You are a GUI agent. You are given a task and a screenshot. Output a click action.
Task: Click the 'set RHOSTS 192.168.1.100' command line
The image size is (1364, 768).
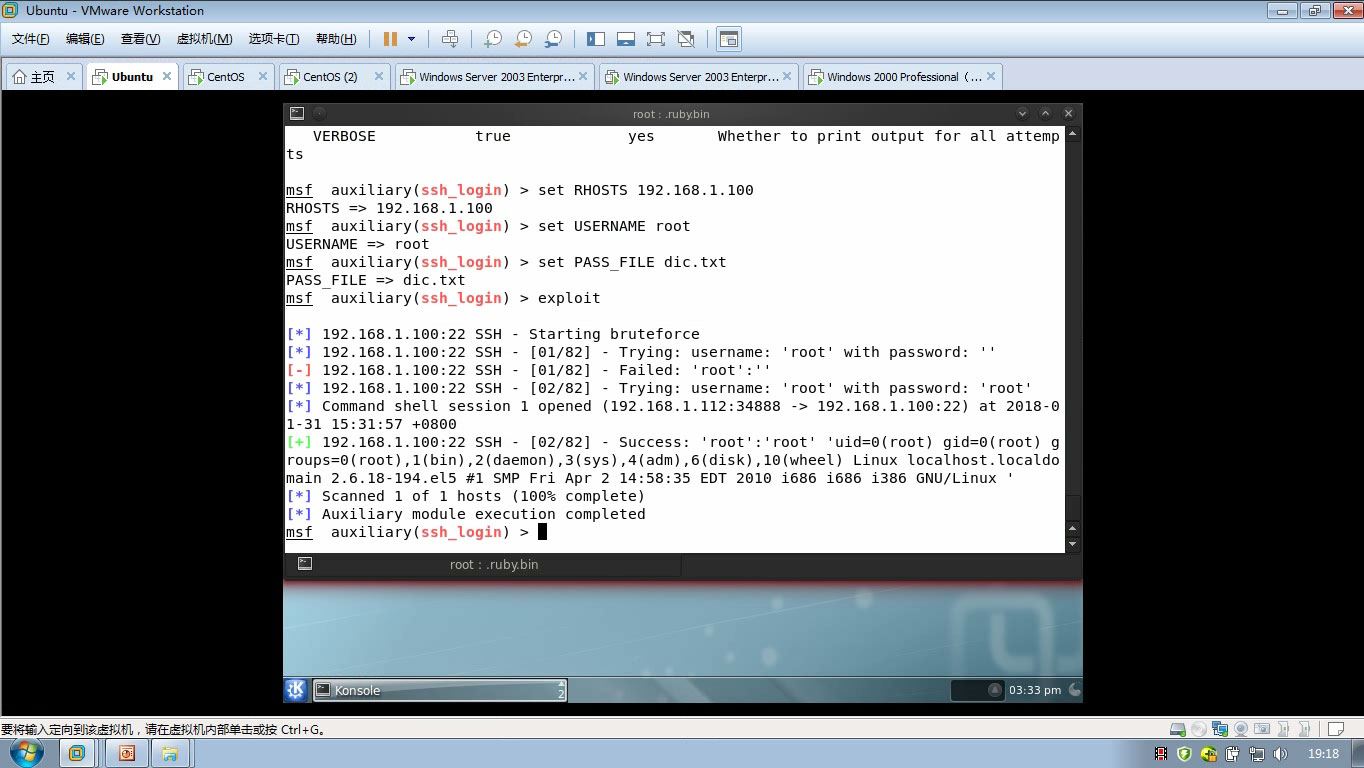tap(520, 190)
